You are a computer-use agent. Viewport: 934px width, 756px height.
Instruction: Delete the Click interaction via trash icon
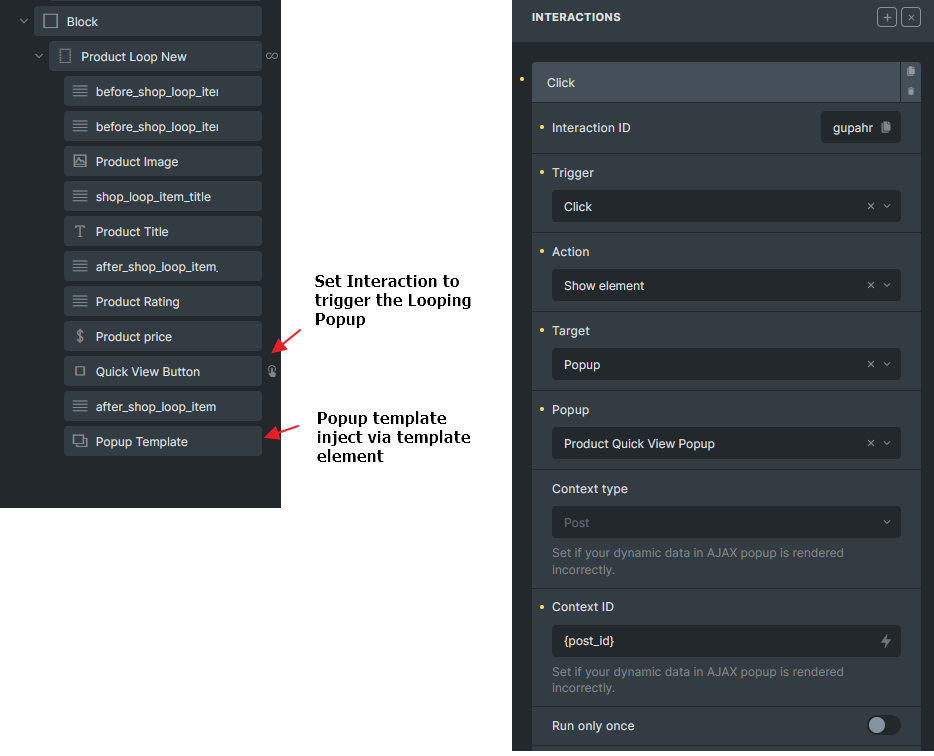tap(910, 92)
